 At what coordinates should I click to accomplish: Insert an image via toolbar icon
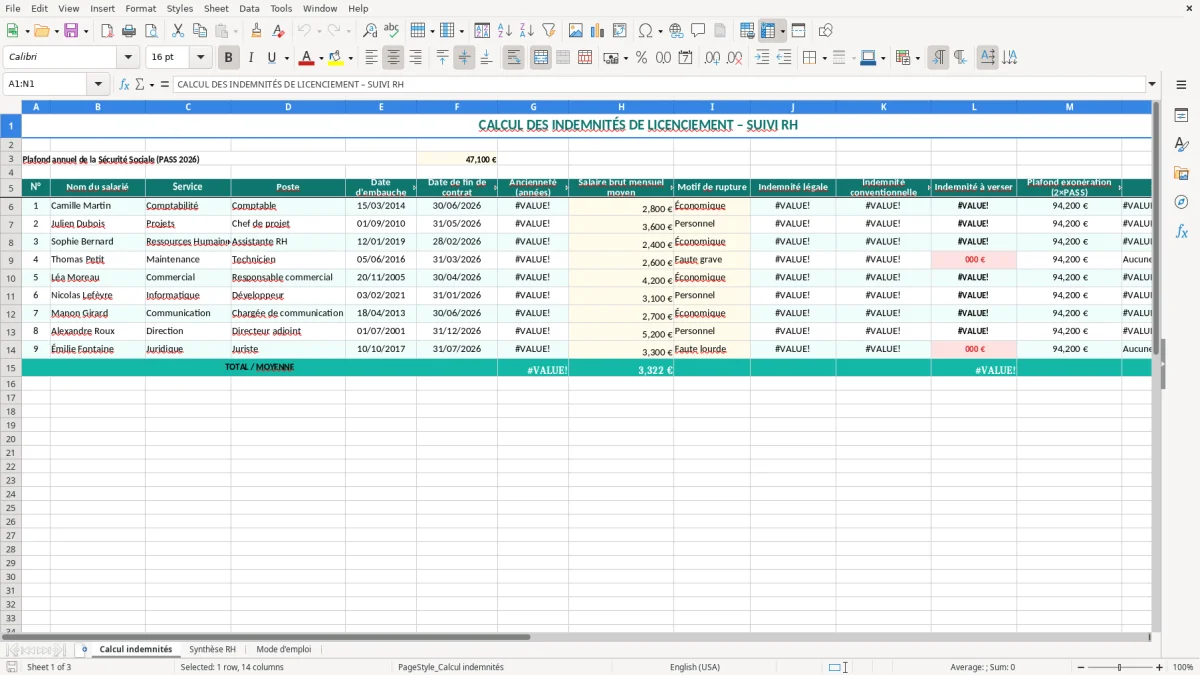tap(576, 31)
